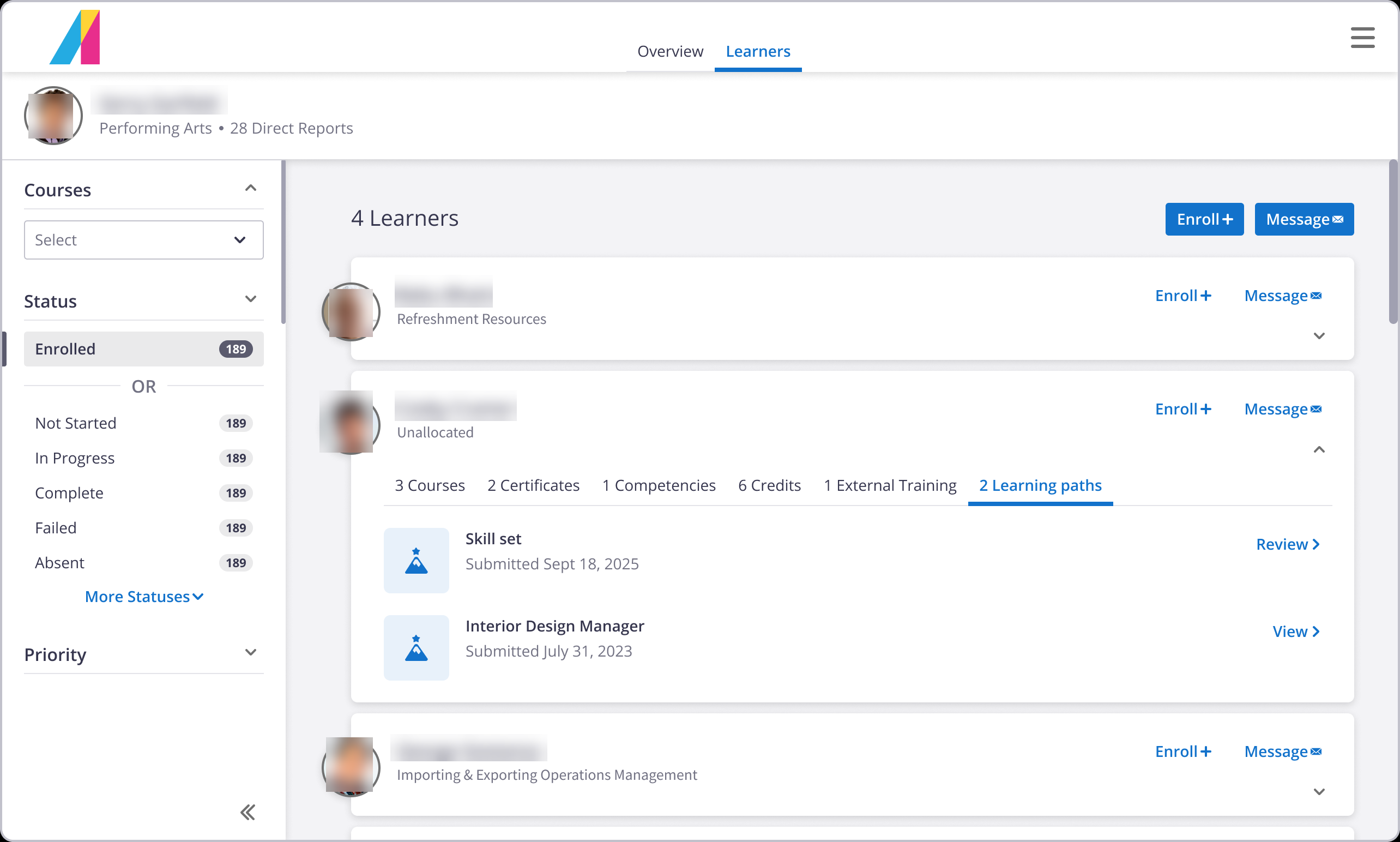This screenshot has height=842, width=1400.
Task: Switch to the Overview tab
Action: point(669,51)
